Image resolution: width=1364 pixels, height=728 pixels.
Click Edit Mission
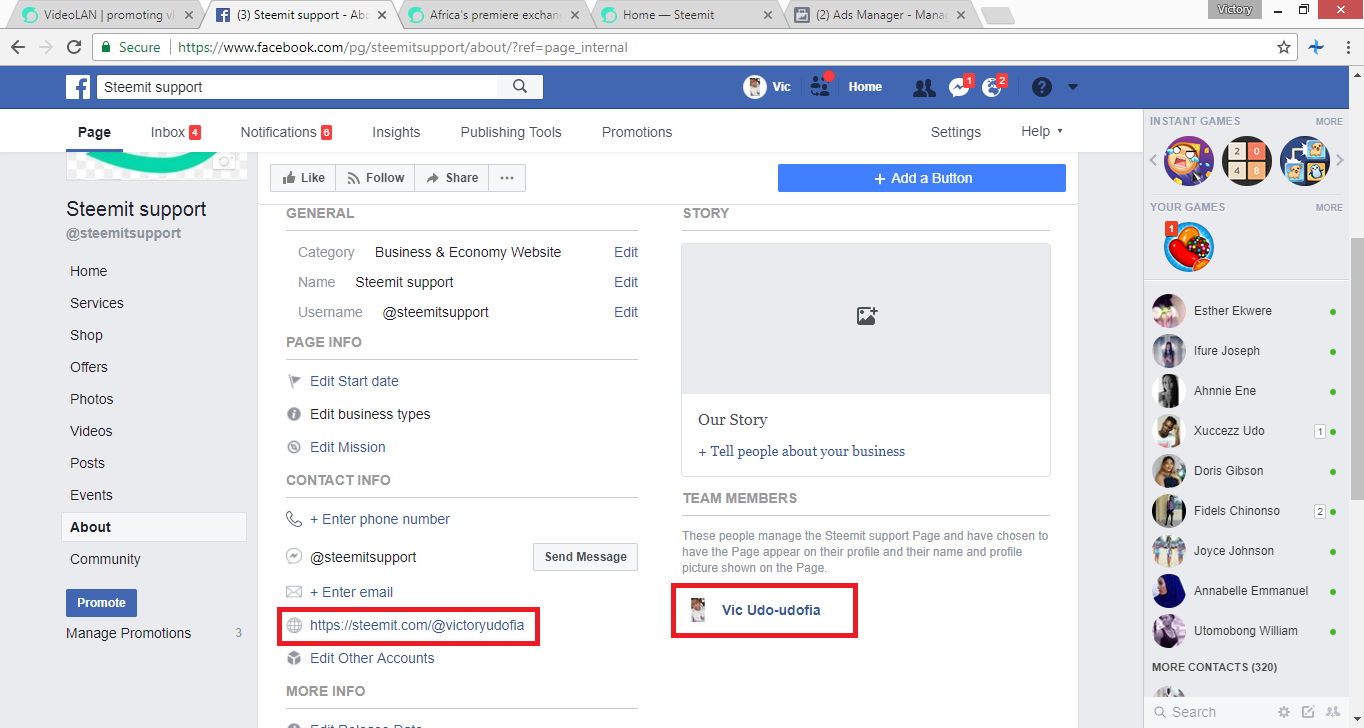(x=347, y=447)
